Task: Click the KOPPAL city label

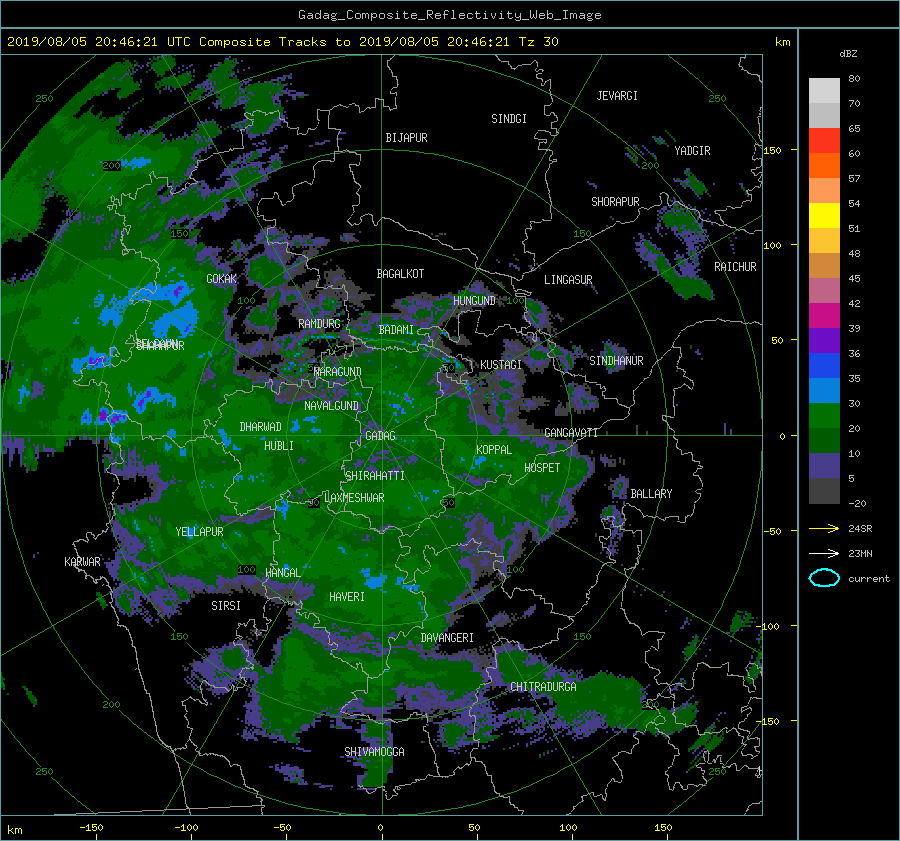Action: pyautogui.click(x=494, y=450)
